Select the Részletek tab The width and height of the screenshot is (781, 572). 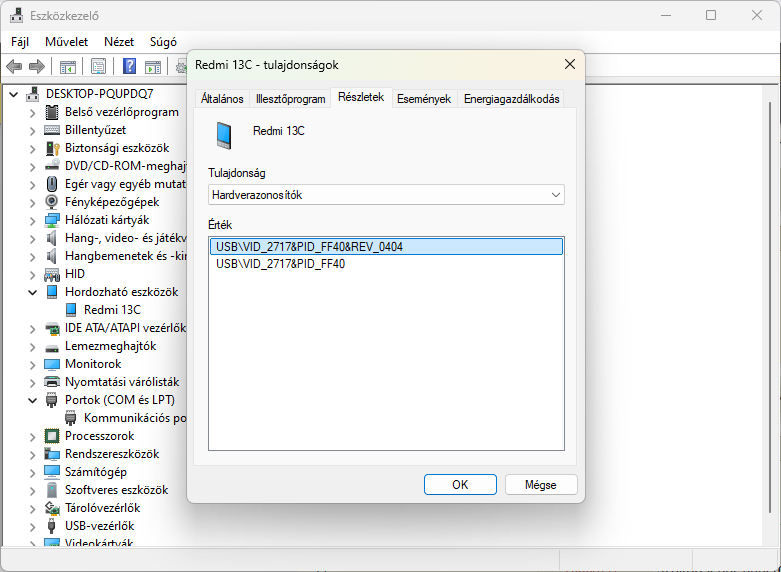pyautogui.click(x=361, y=97)
